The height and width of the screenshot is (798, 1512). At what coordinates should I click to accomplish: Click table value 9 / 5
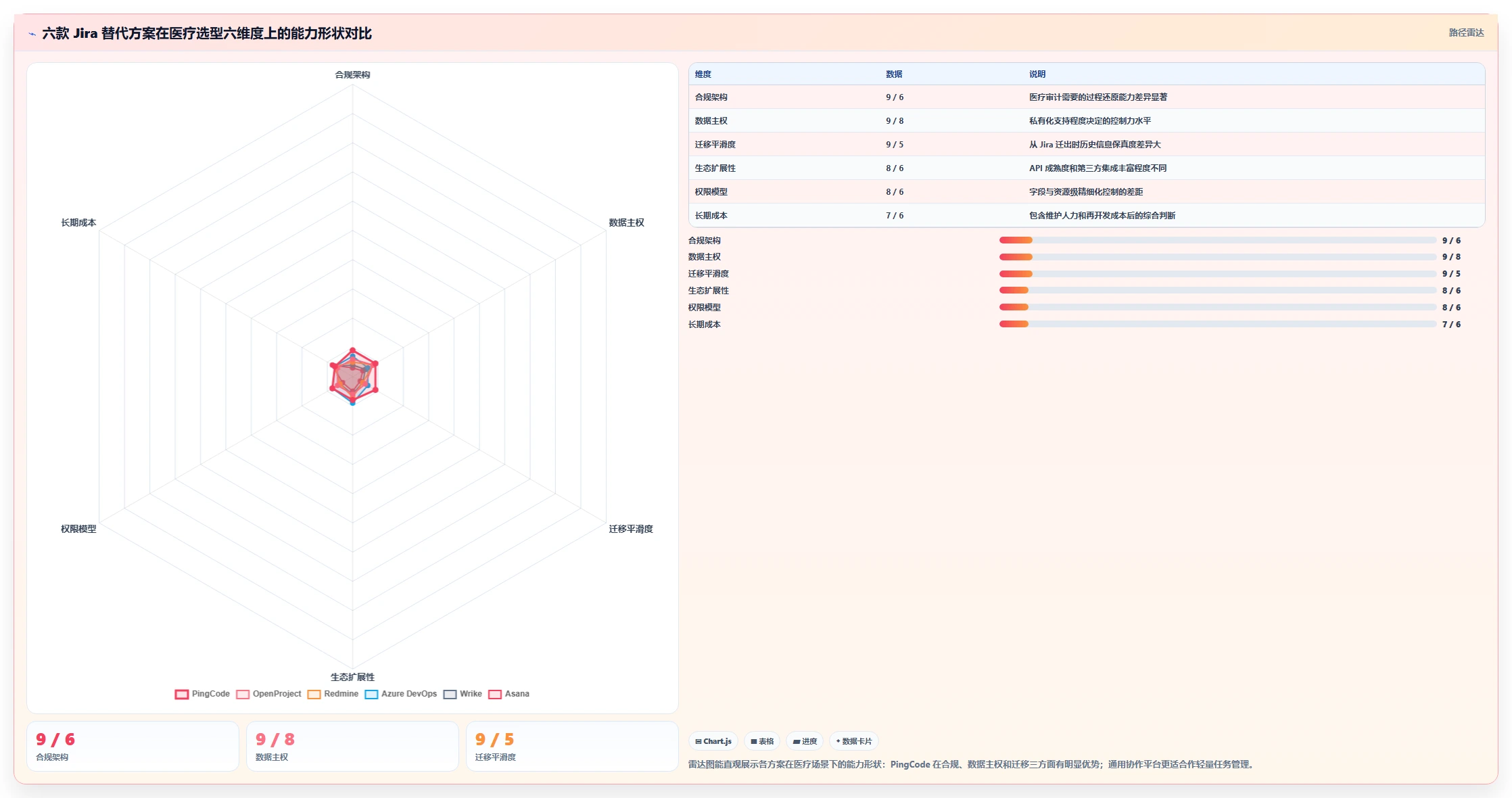895,145
